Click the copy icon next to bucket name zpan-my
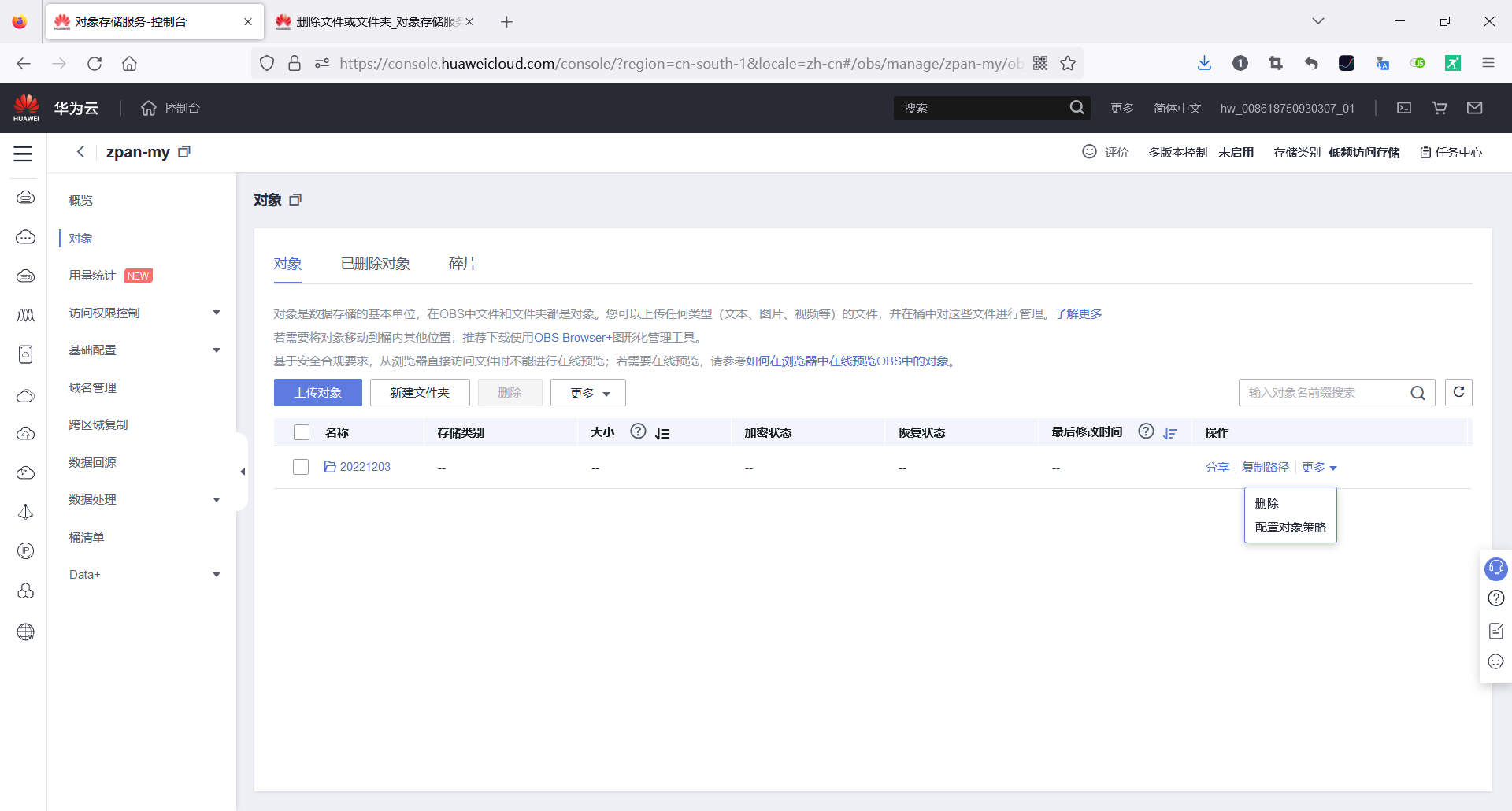 [x=184, y=151]
